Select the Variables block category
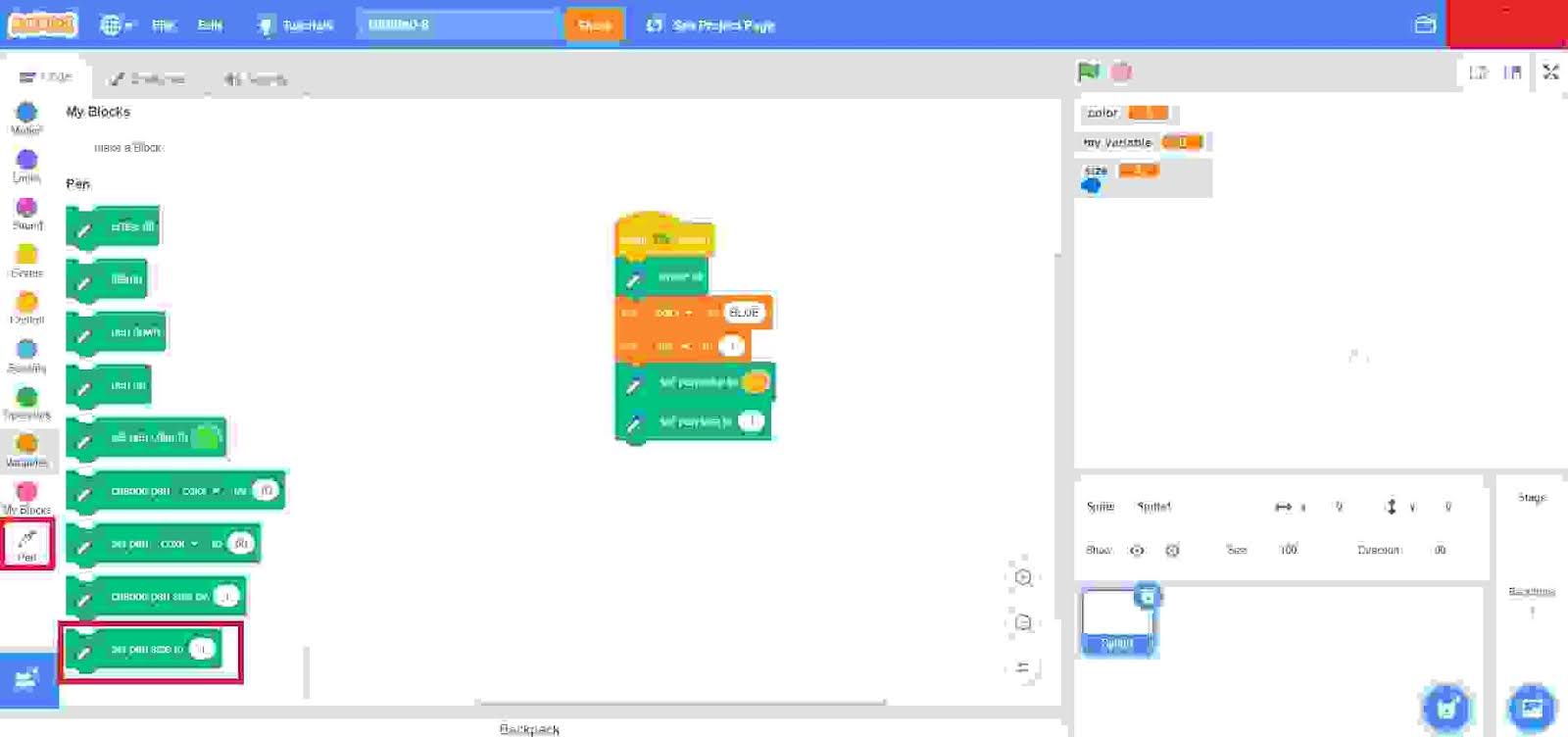 (26, 451)
